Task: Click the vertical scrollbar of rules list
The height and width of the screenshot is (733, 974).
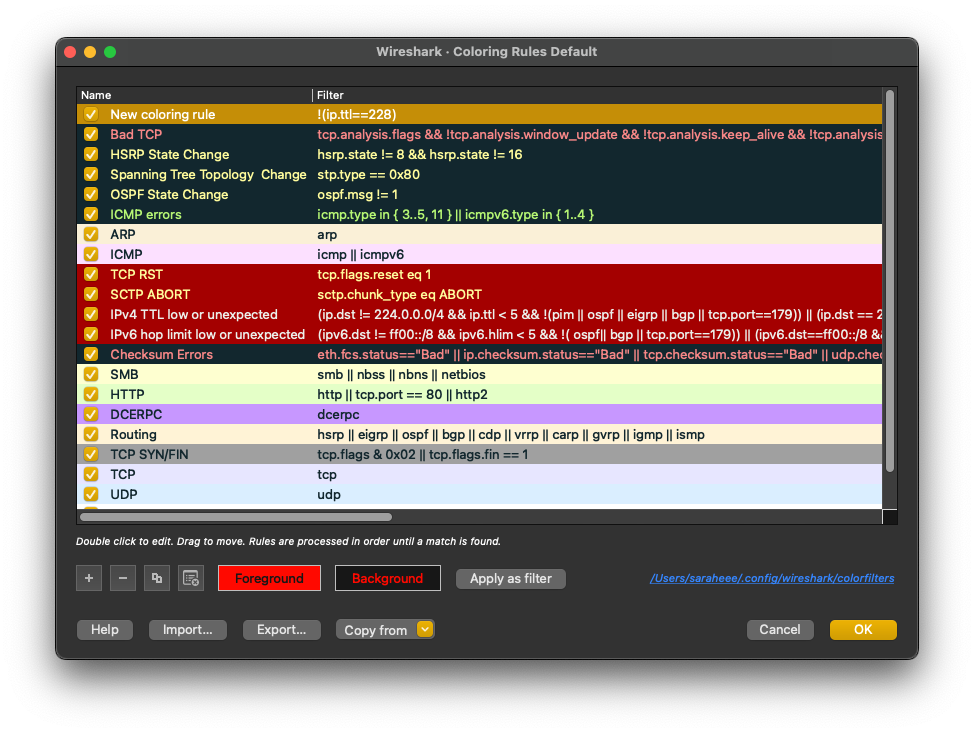Action: 890,281
